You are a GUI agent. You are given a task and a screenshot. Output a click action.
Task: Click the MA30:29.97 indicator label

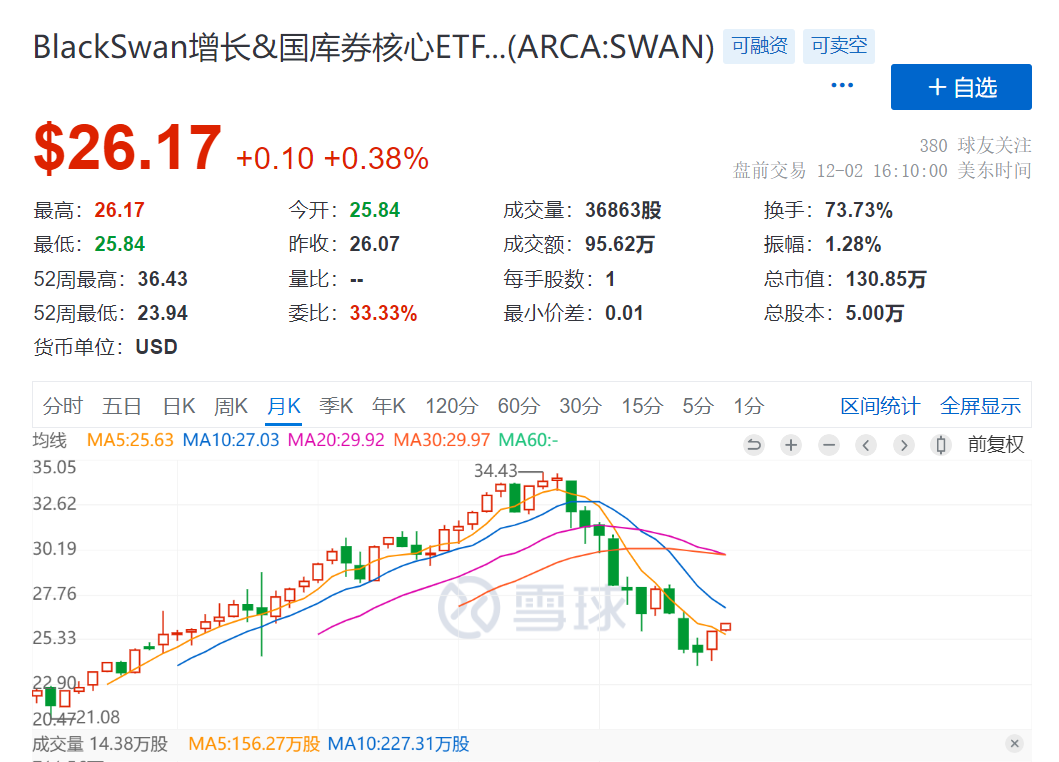(442, 440)
